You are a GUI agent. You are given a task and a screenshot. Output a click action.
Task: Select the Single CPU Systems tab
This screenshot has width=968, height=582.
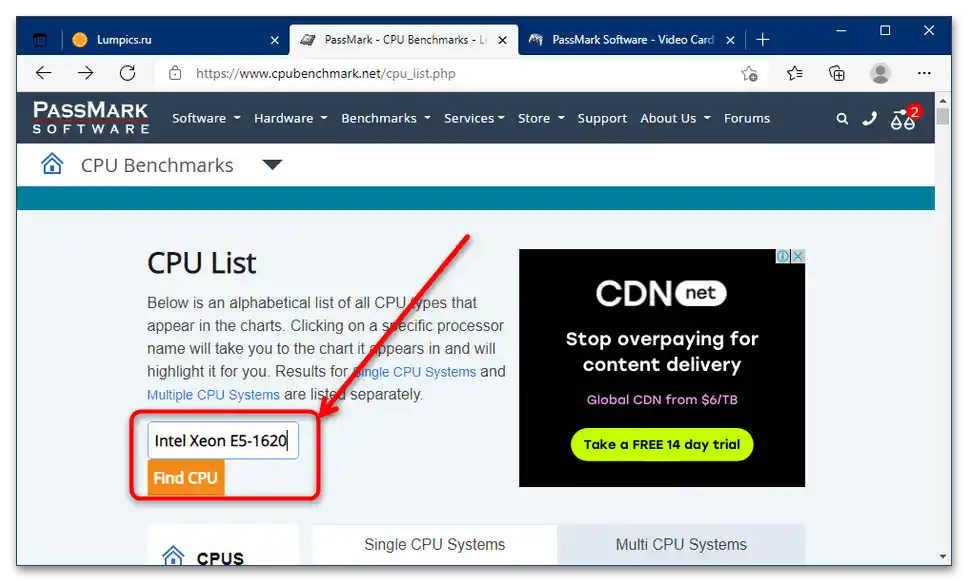(x=435, y=544)
